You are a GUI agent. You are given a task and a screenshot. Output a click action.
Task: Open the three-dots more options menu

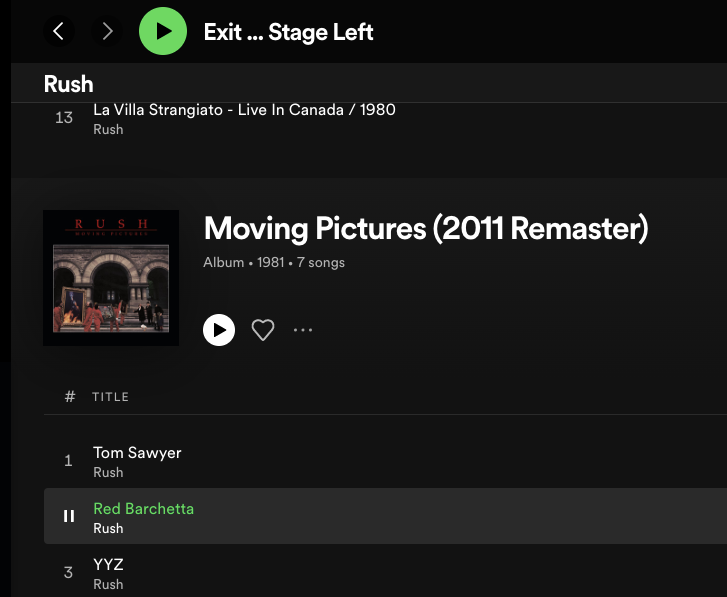coord(303,330)
